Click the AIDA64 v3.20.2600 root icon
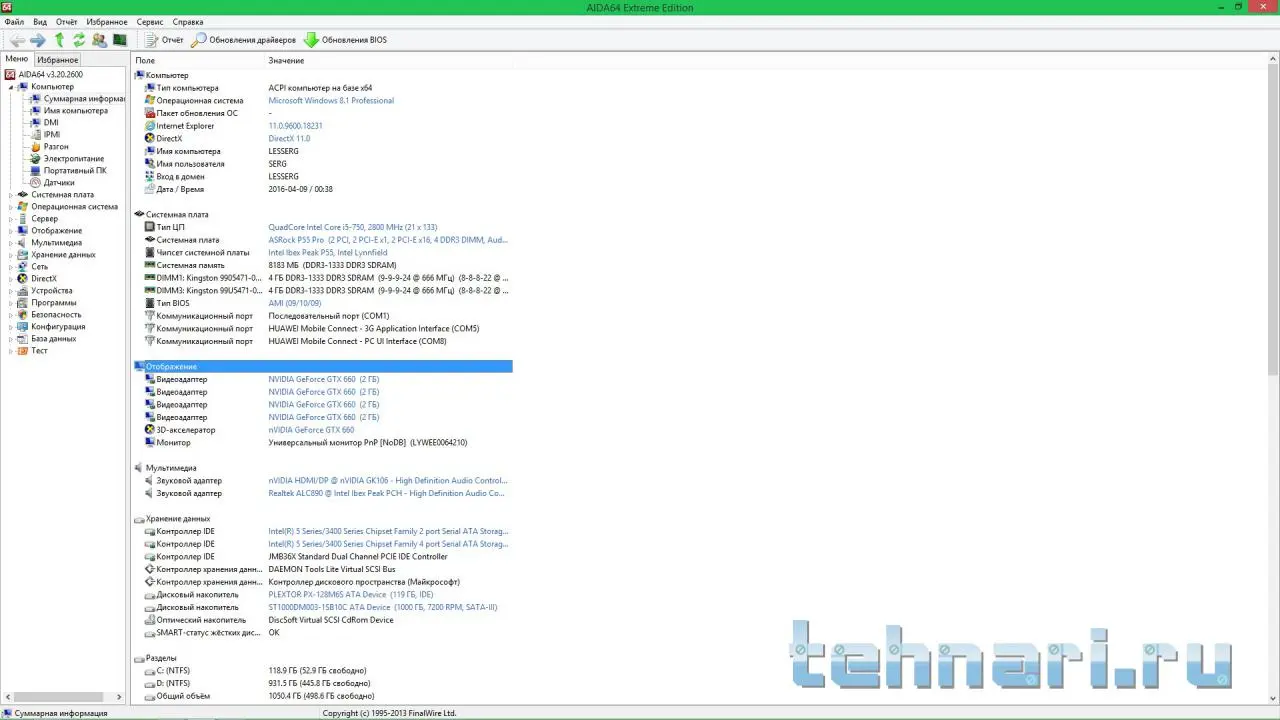1280x720 pixels. coord(11,75)
